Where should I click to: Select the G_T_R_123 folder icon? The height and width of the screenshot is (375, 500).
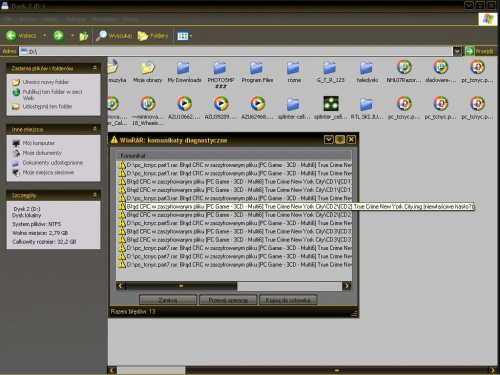point(330,68)
